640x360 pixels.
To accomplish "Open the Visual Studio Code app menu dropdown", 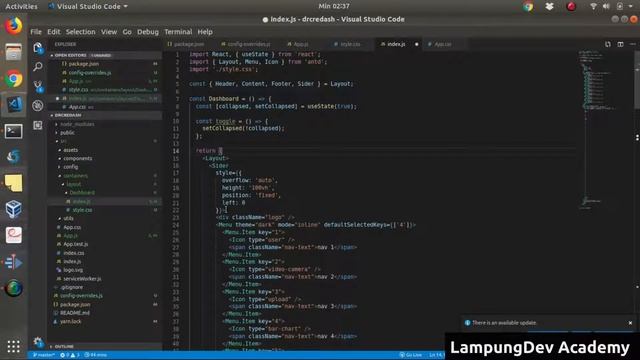I will (x=88, y=7).
